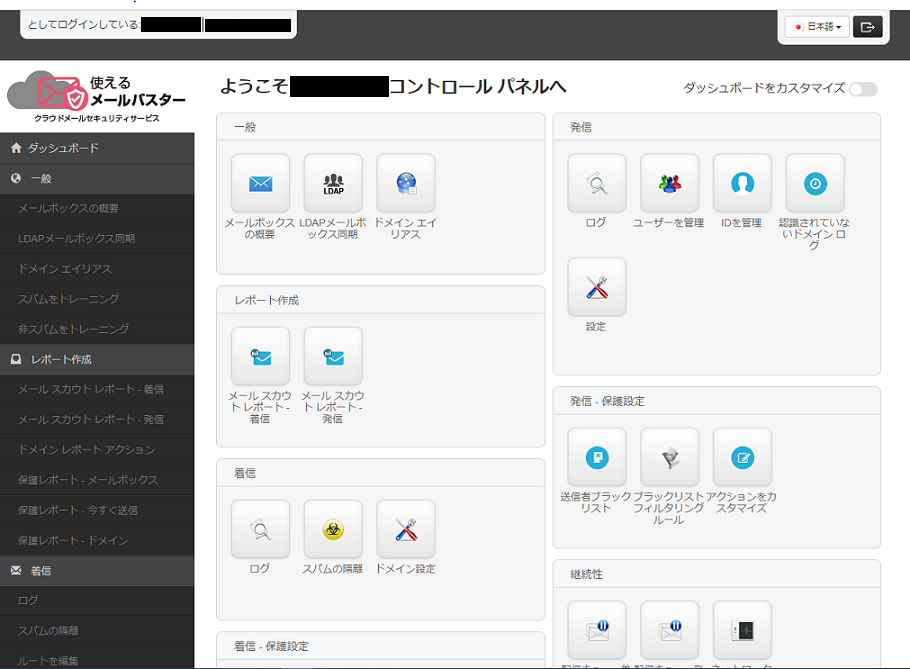The height and width of the screenshot is (669, 910).
Task: Collapse the 着信 sidebar section
Action: pos(97,571)
